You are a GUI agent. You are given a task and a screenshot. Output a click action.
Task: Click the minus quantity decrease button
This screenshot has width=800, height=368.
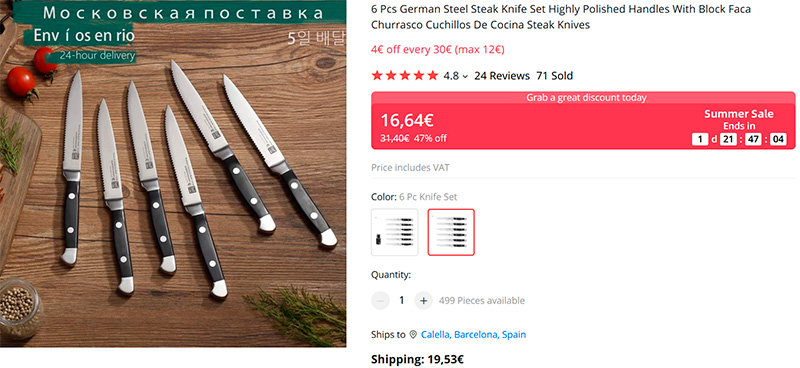(x=380, y=301)
